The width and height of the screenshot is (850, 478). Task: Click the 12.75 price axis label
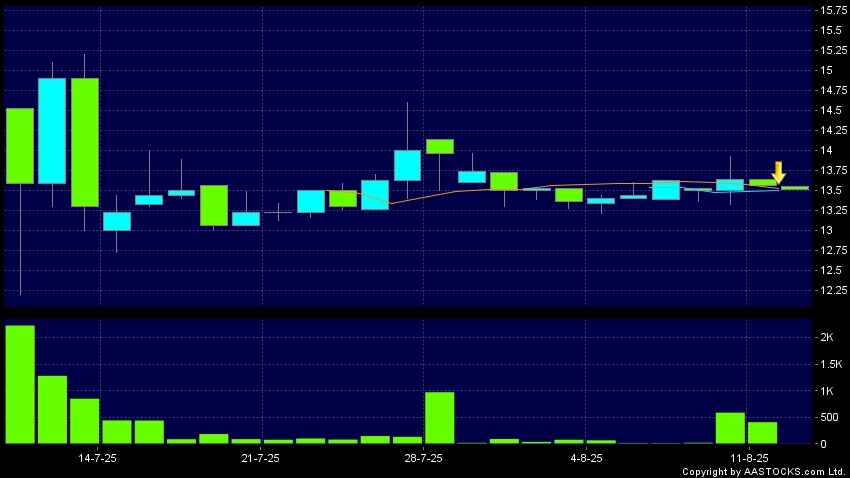[x=834, y=250]
